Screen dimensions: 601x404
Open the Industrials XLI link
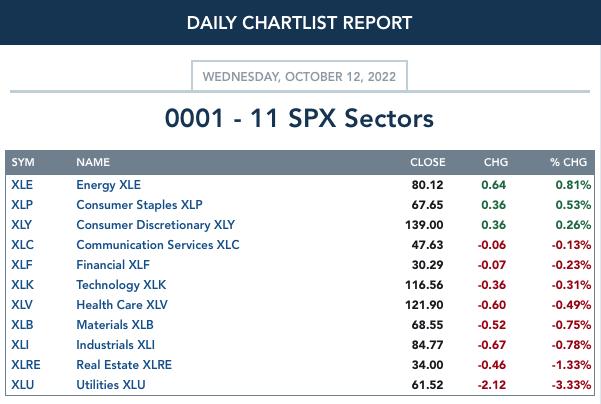[115, 345]
